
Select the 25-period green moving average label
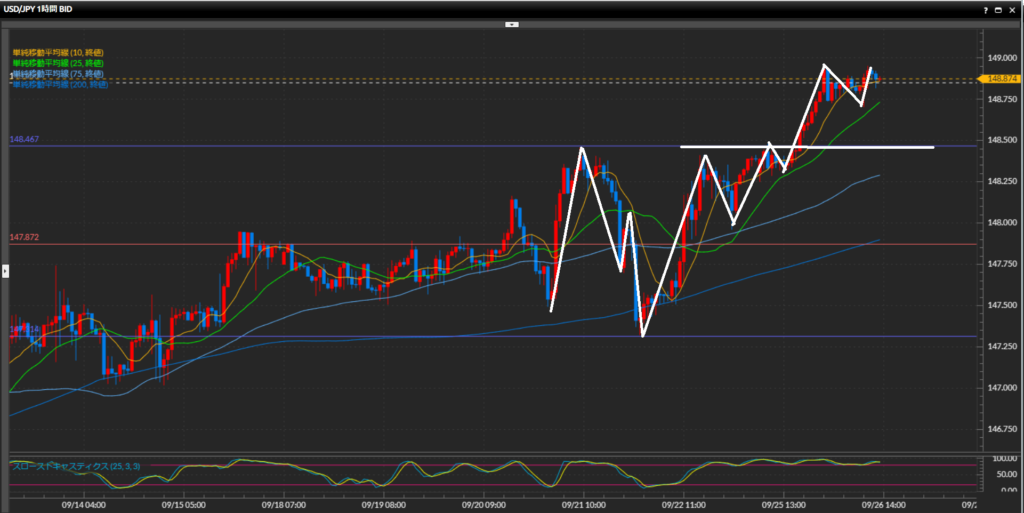(x=58, y=63)
